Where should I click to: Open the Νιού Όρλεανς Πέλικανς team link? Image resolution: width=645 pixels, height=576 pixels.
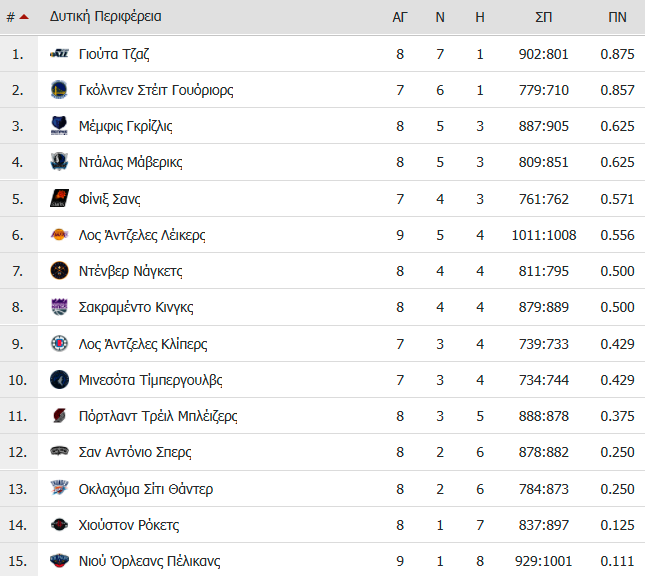[x=149, y=561]
